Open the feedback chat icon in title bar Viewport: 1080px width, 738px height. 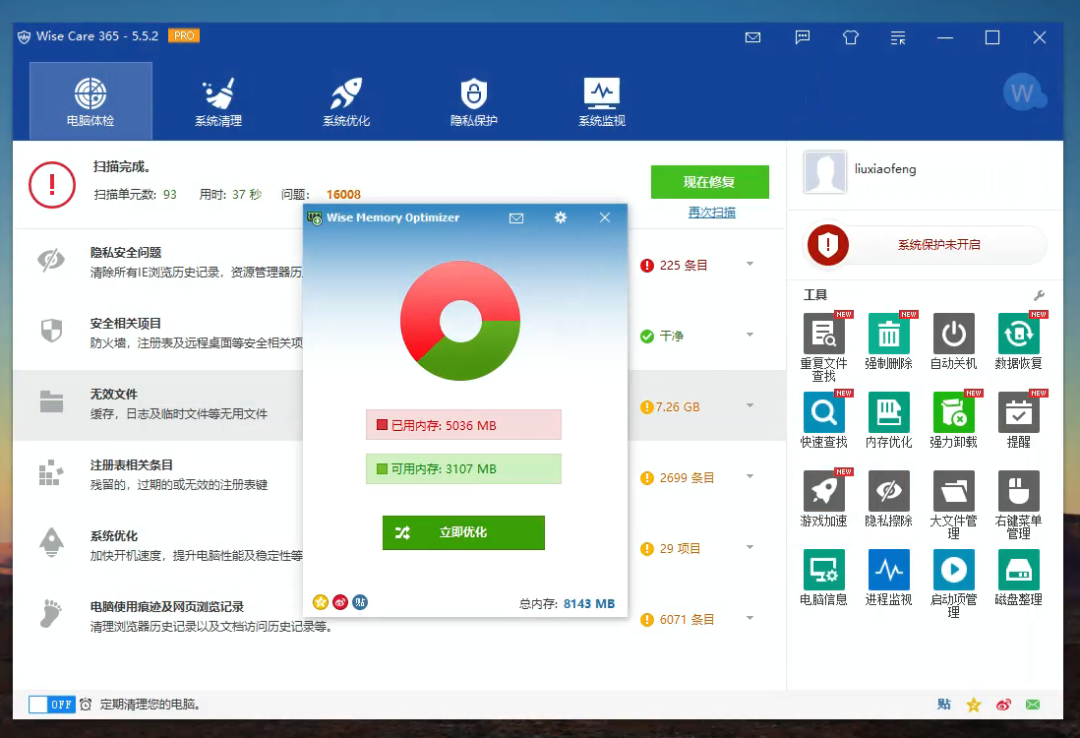(802, 37)
